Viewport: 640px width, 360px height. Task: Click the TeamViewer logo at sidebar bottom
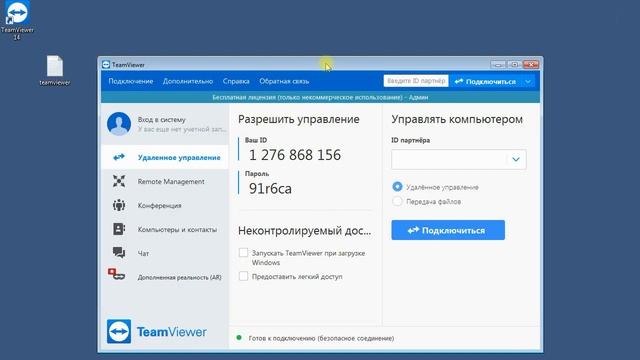(x=157, y=331)
